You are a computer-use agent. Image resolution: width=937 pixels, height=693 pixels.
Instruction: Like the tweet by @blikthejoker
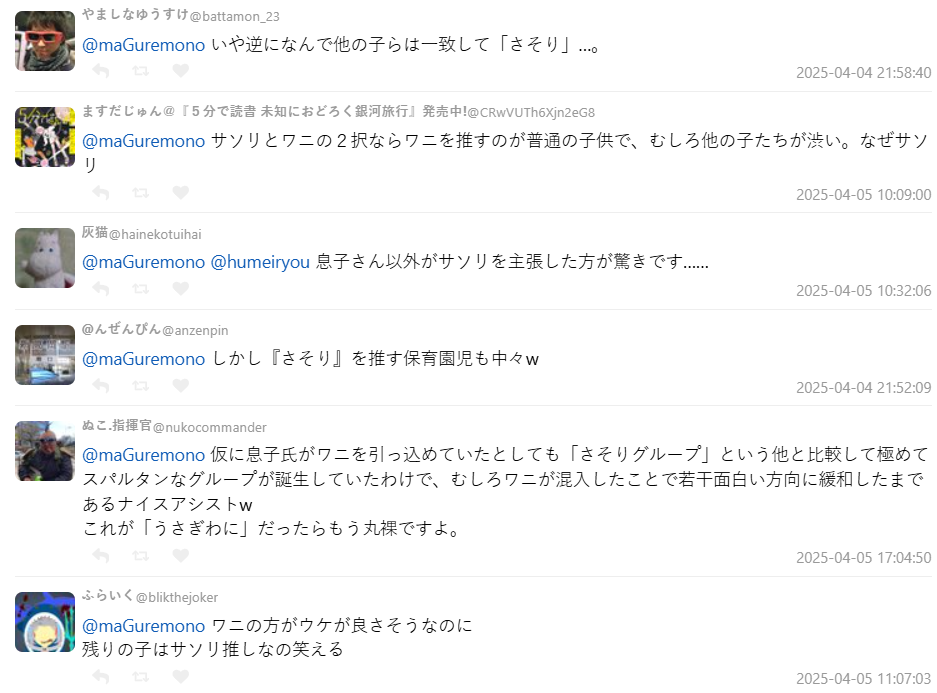[x=180, y=676]
